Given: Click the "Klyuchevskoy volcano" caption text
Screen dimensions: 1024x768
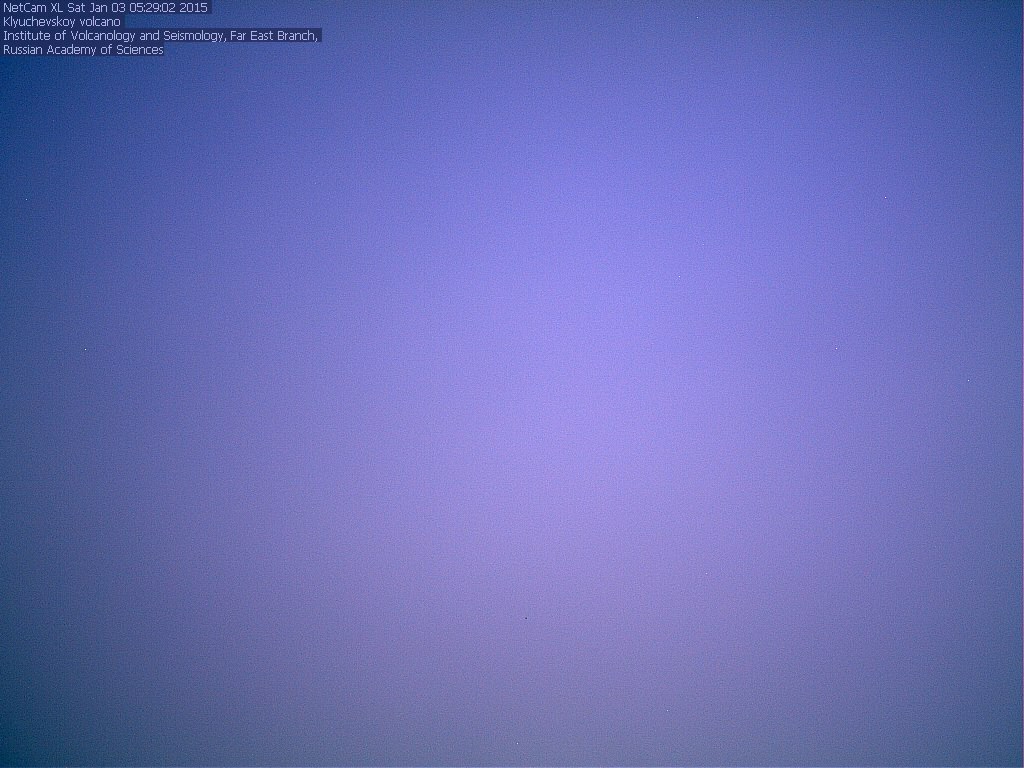Looking at the screenshot, I should [61, 22].
